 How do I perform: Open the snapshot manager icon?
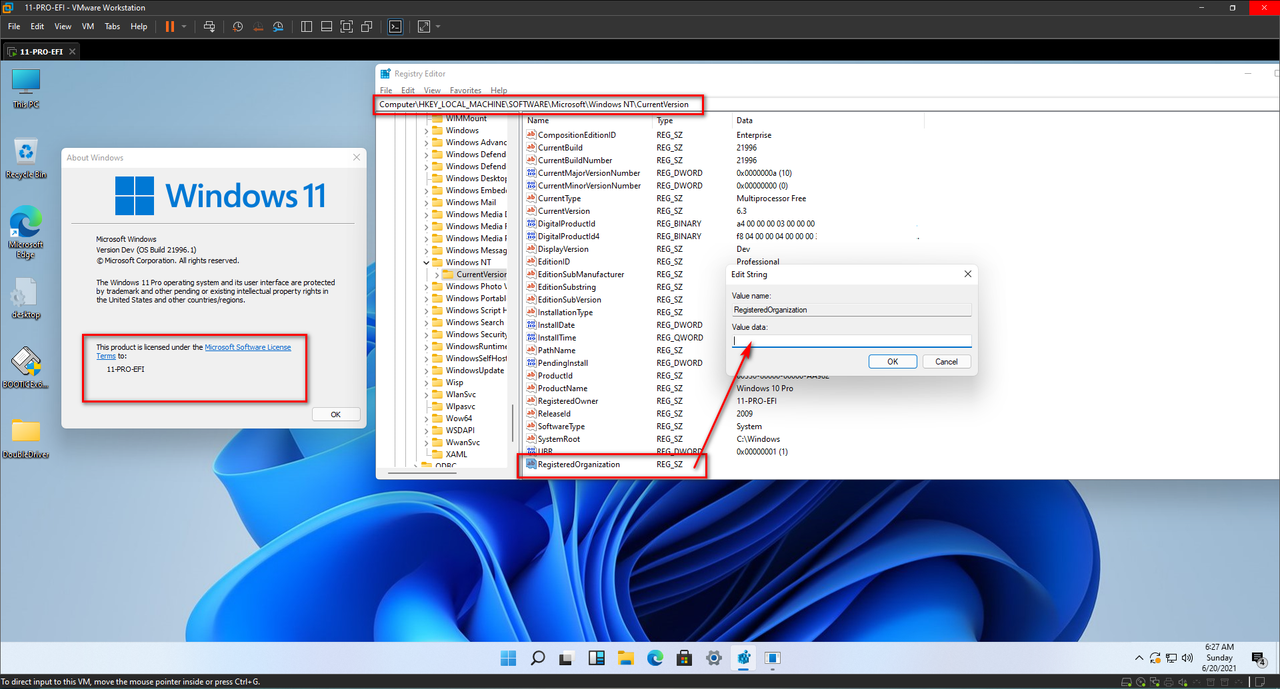[x=278, y=26]
